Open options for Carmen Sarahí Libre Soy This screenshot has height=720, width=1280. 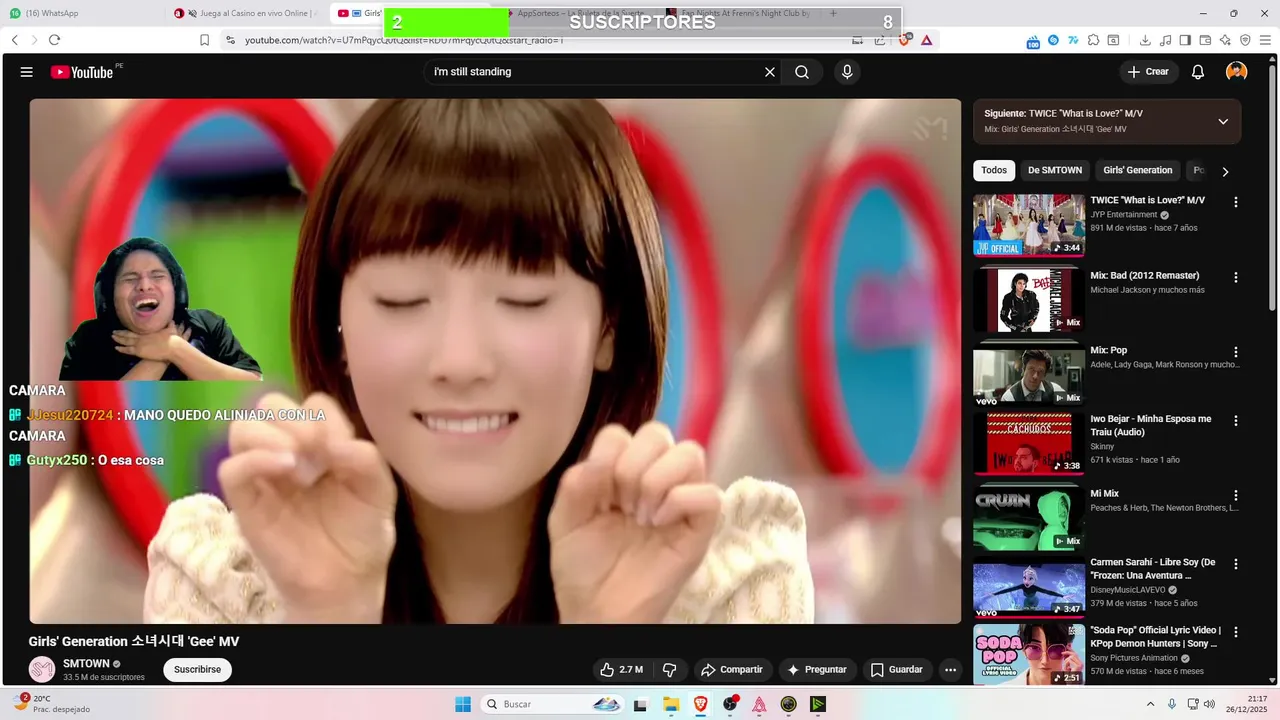(1236, 564)
